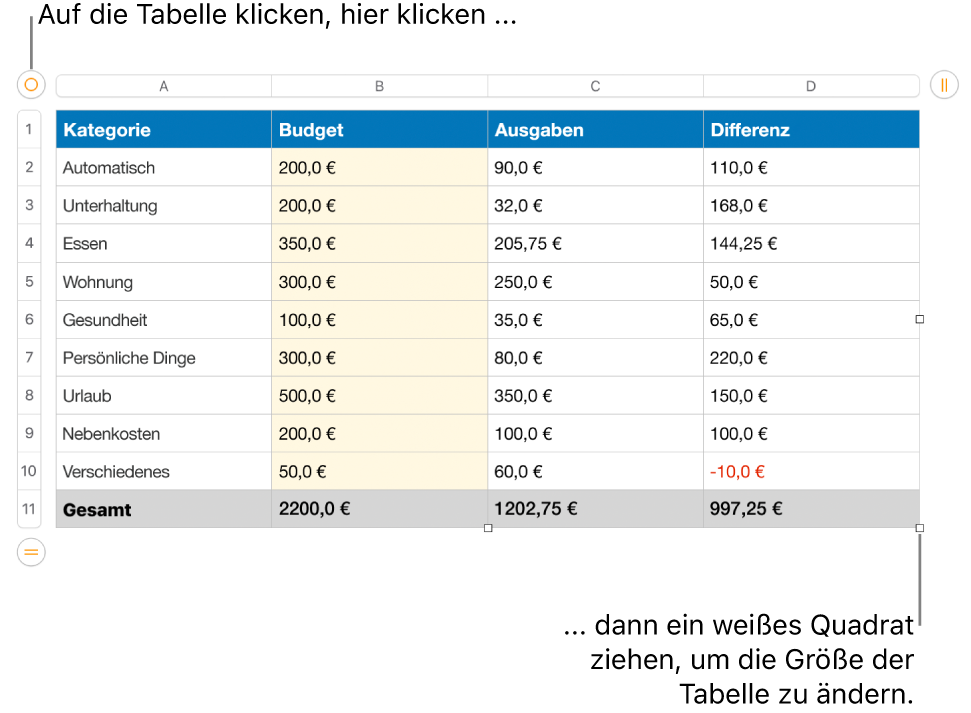This screenshot has width=971, height=713.
Task: Select column A header
Action: tap(163, 86)
